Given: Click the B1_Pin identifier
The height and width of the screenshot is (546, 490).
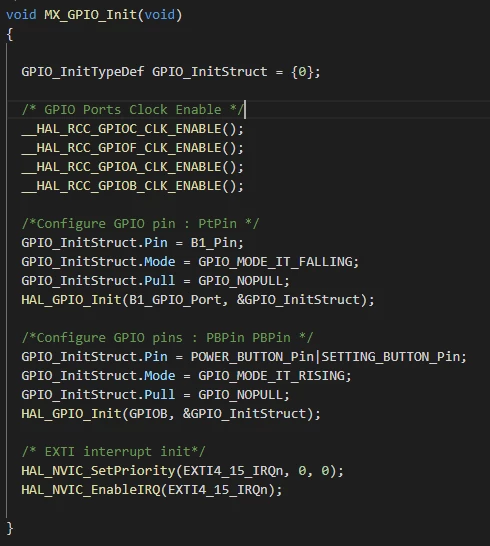Looking at the screenshot, I should pos(213,243).
